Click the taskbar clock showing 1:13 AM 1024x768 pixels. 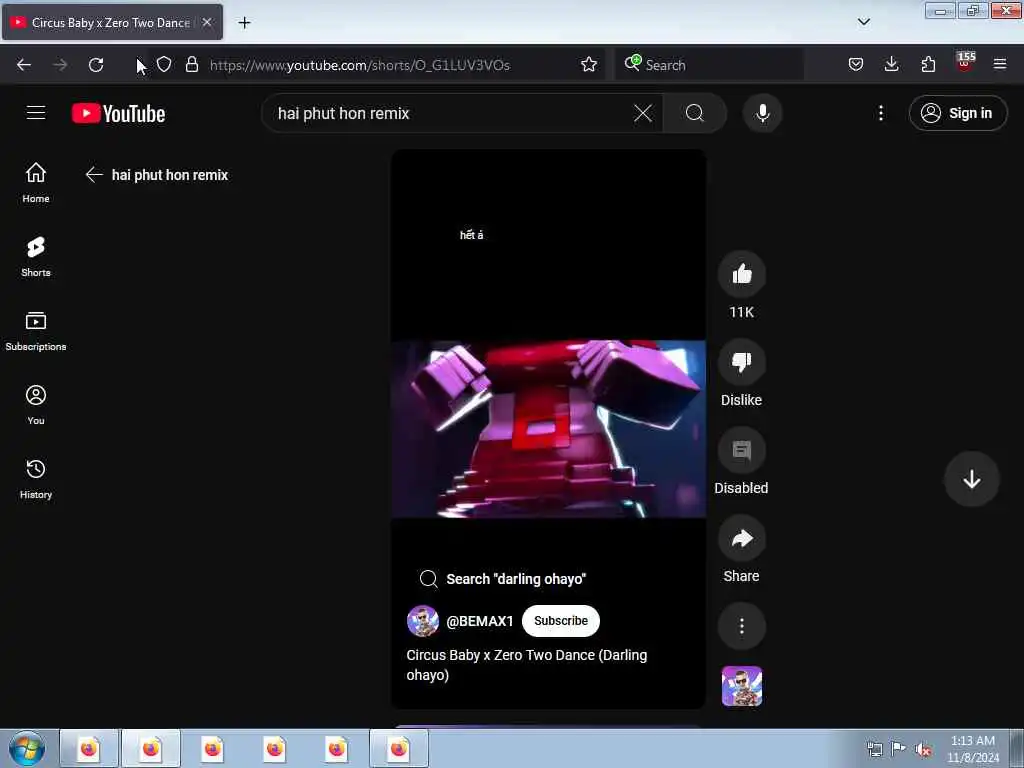coord(972,748)
